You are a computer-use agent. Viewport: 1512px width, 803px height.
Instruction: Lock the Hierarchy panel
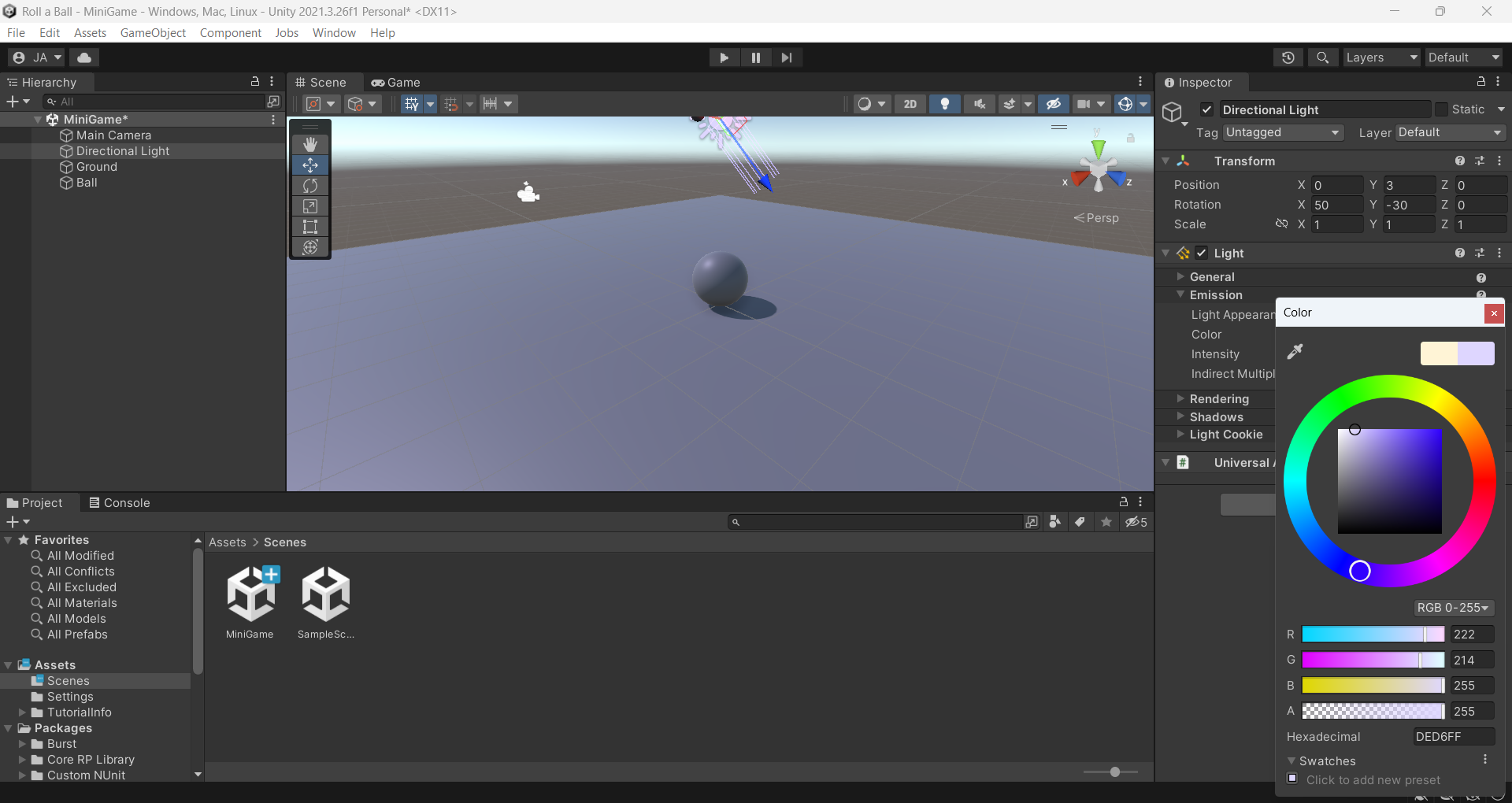255,82
